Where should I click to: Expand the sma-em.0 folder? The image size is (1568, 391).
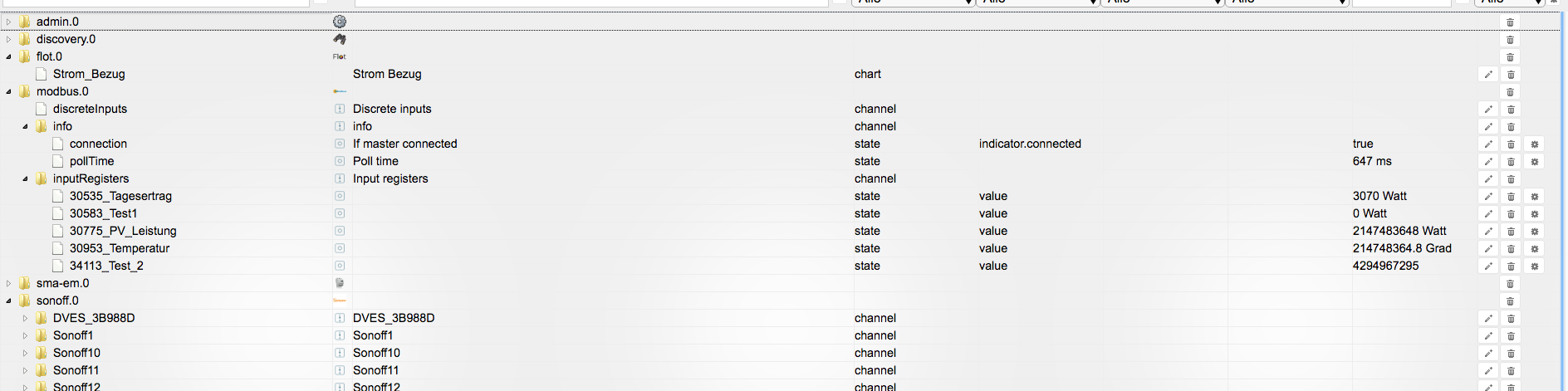[9, 283]
